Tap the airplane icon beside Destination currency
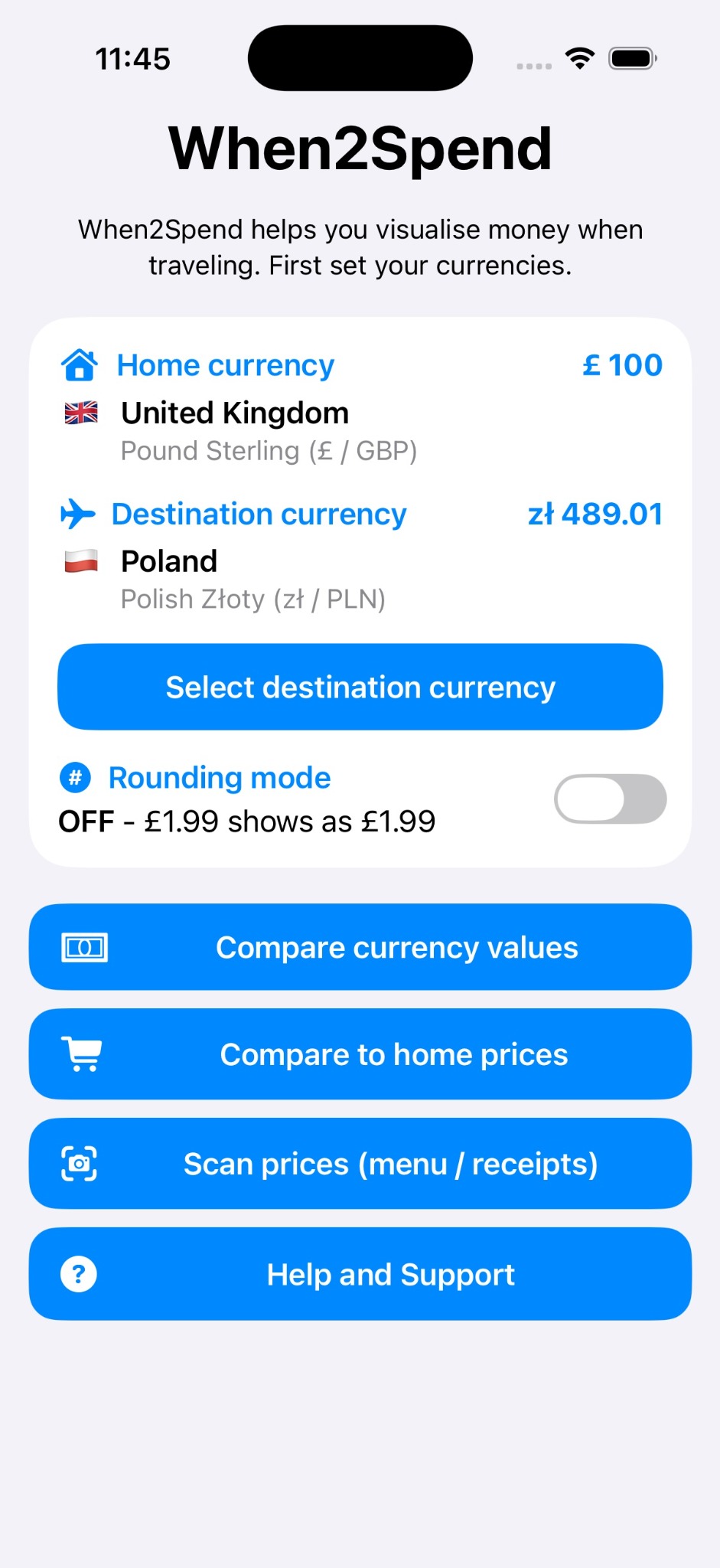Viewport: 720px width, 1568px height. click(x=78, y=514)
